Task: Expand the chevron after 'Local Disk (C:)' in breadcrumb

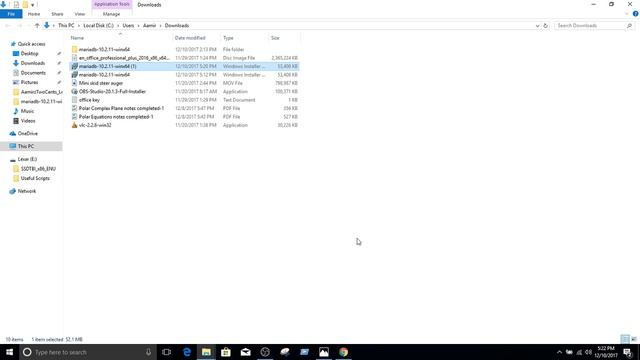Action: click(118, 25)
